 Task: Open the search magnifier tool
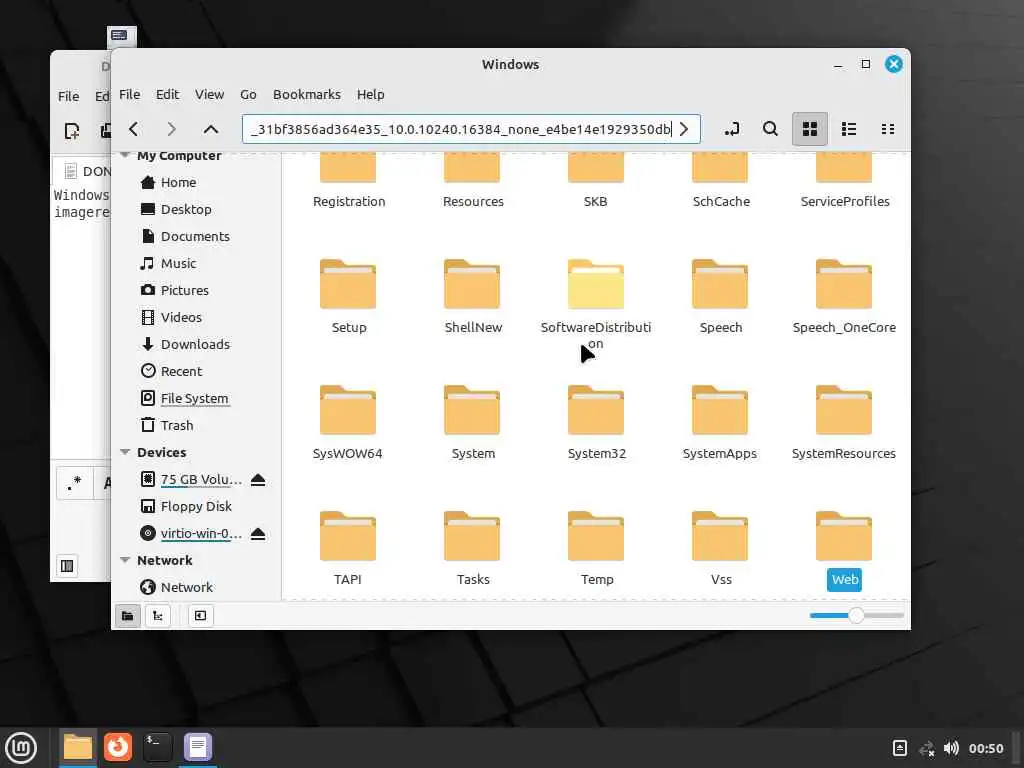(771, 129)
